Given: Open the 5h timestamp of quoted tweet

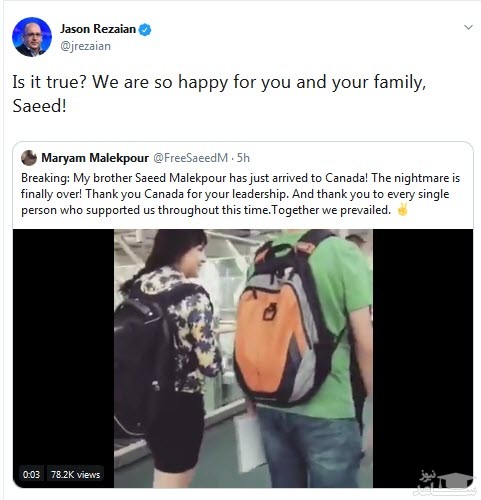Looking at the screenshot, I should pyautogui.click(x=243, y=158).
